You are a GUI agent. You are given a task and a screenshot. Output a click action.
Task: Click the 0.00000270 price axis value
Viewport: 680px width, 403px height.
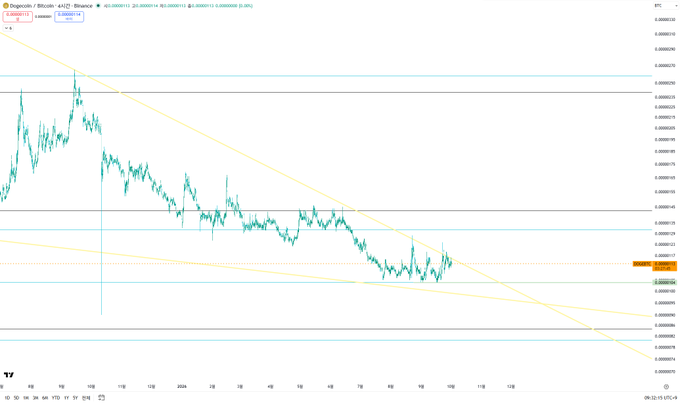coord(665,66)
